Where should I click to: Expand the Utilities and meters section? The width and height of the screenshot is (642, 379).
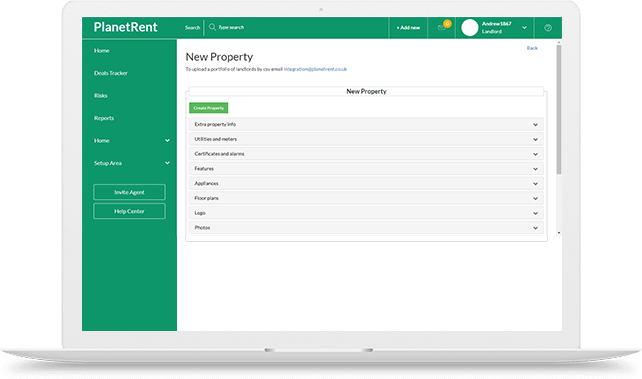coord(366,139)
